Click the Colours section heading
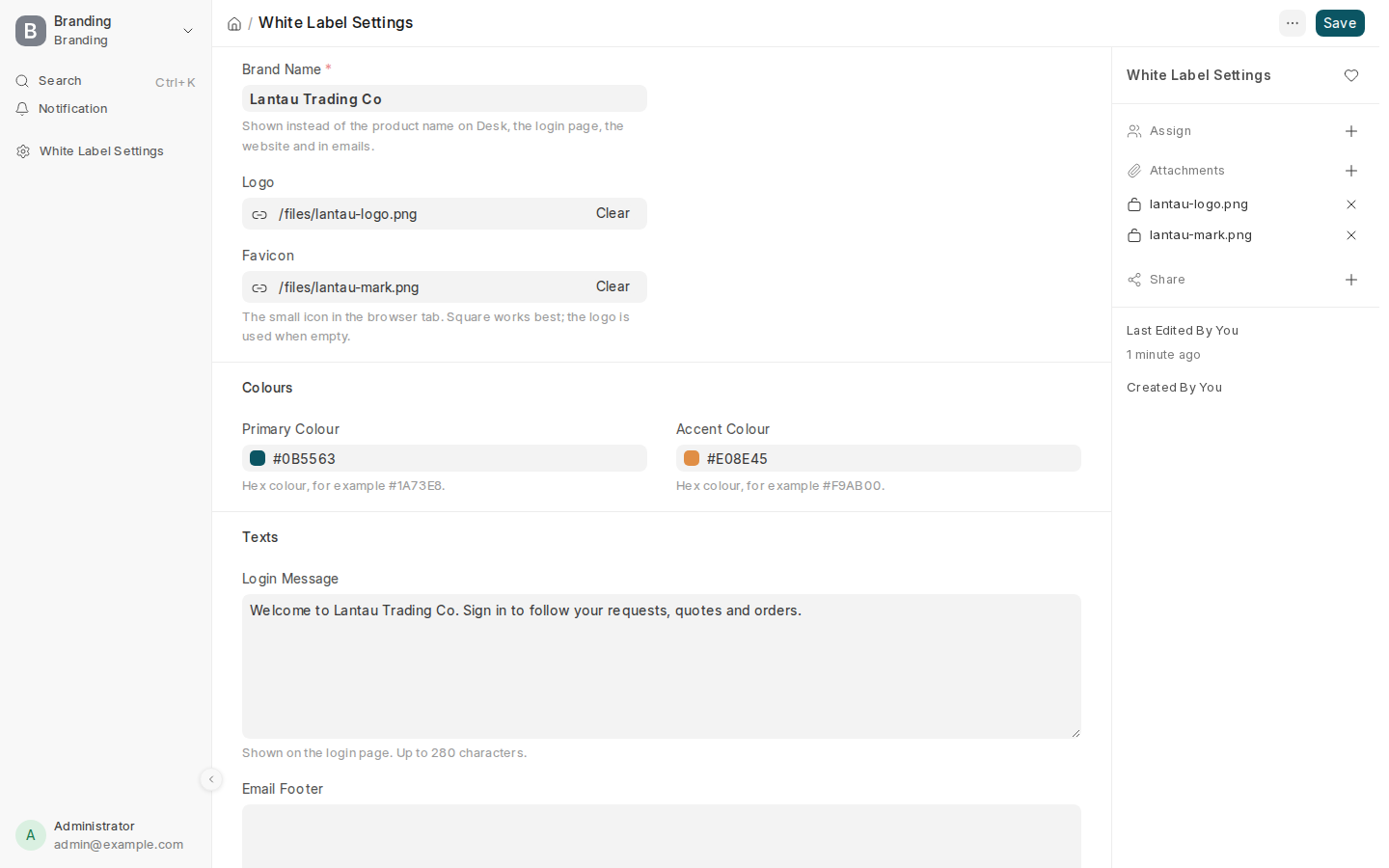 click(267, 388)
